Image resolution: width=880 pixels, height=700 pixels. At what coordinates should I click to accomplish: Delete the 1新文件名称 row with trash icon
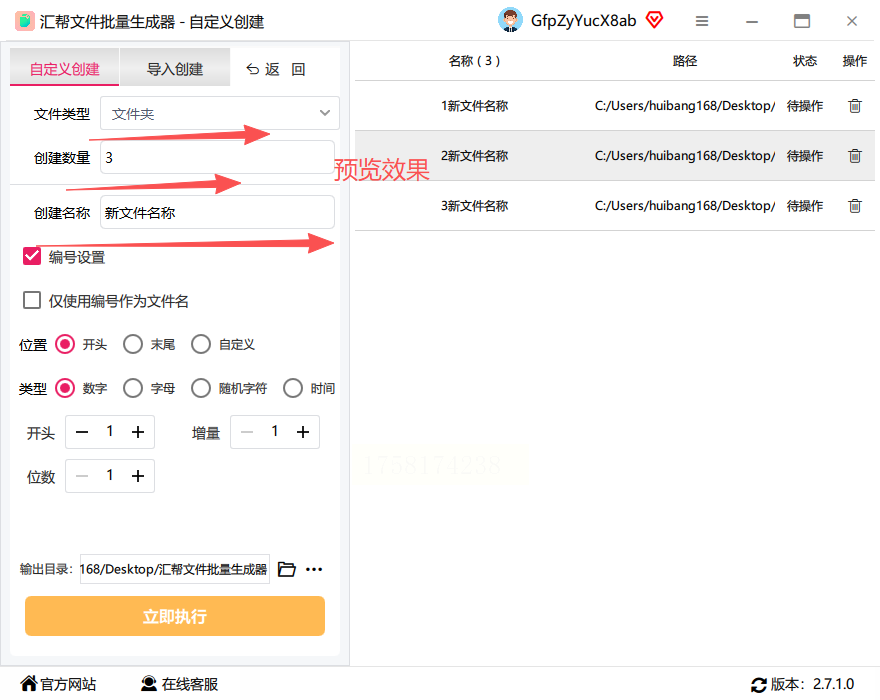click(x=854, y=106)
